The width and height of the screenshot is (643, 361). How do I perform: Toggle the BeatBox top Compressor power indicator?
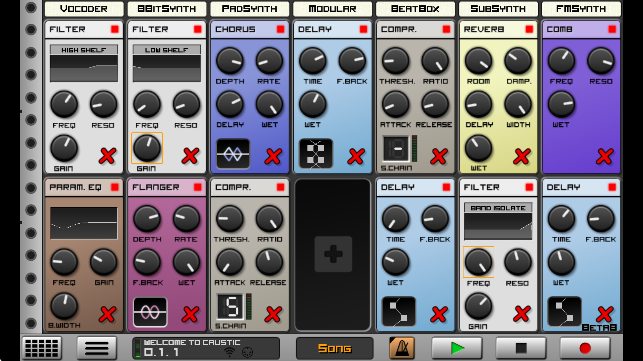446,29
